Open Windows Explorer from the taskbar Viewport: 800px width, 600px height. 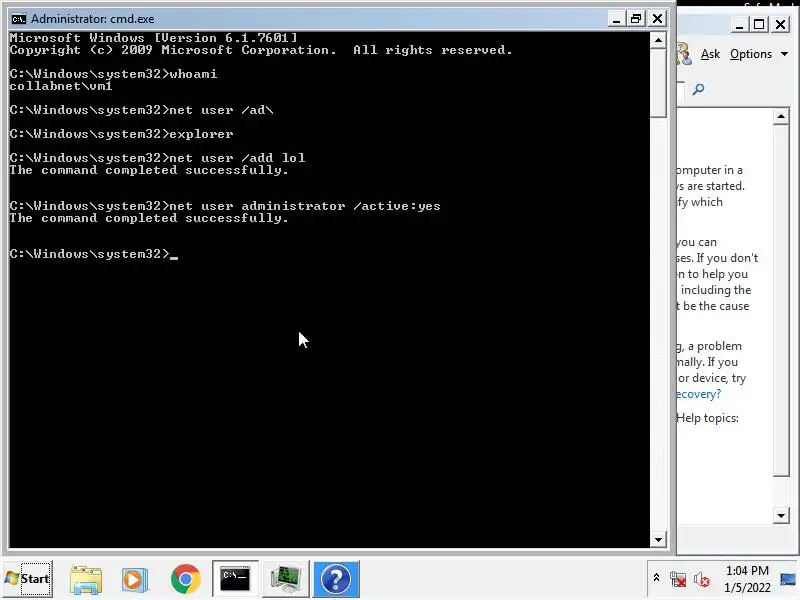[x=86, y=579]
